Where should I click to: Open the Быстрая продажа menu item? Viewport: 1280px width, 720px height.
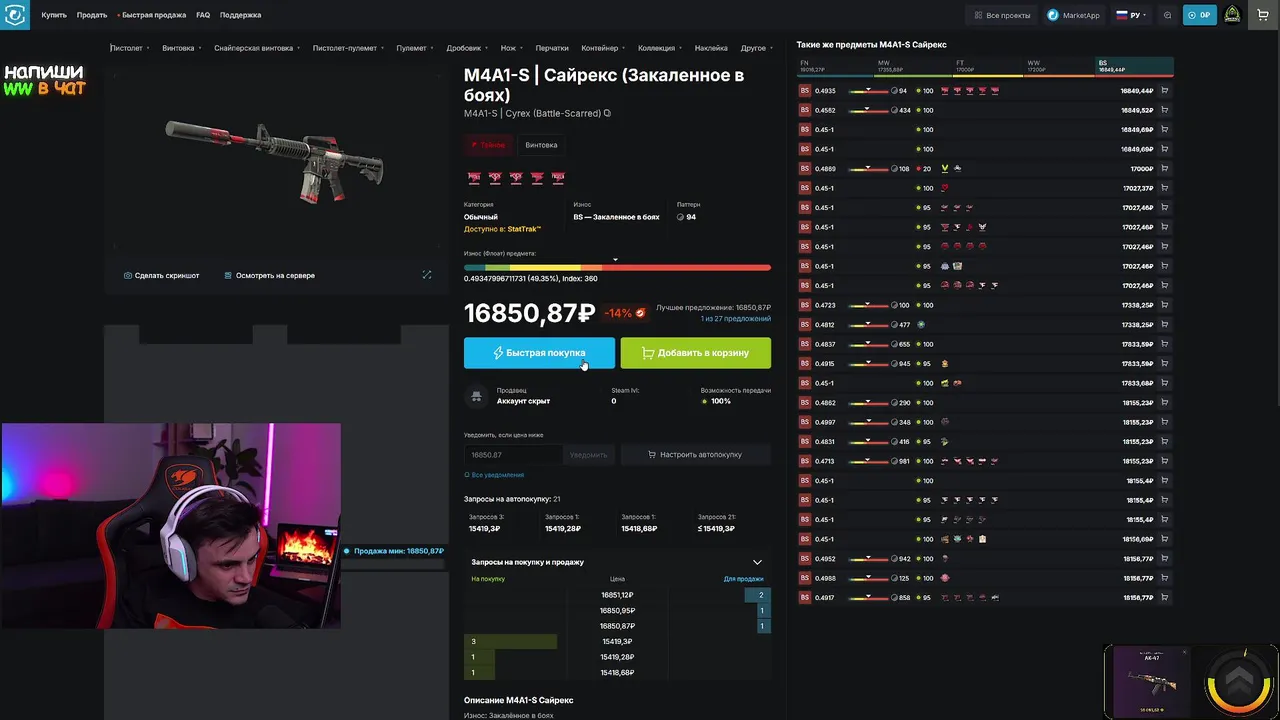[151, 15]
